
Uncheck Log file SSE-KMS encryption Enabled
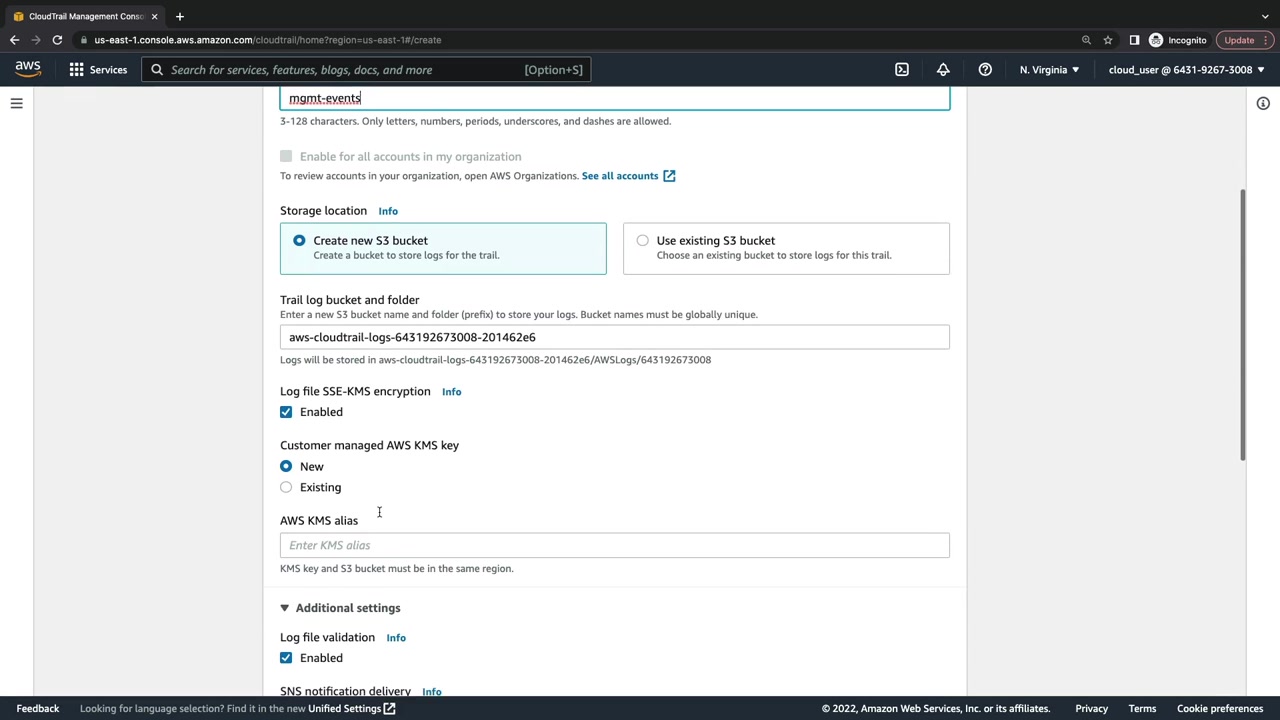pyautogui.click(x=286, y=412)
